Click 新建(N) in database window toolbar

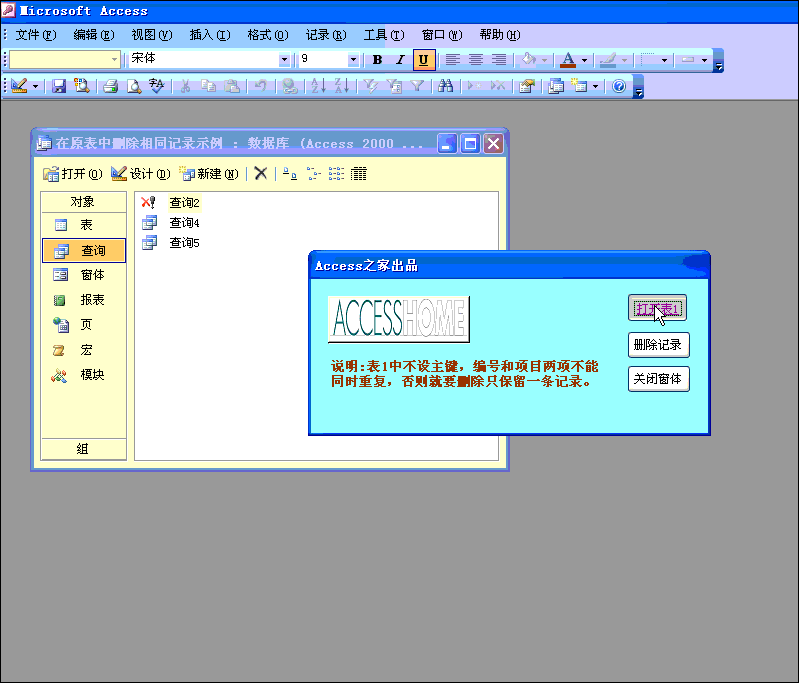pos(209,174)
